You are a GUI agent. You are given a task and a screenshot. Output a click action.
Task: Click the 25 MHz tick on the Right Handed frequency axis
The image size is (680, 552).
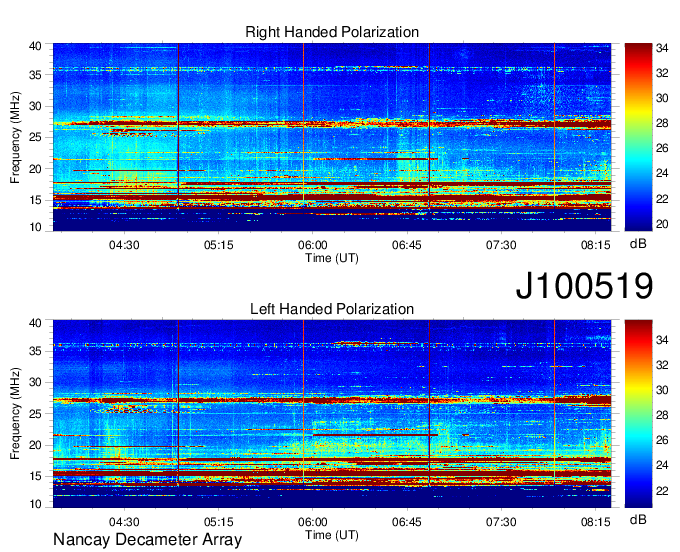click(35, 137)
